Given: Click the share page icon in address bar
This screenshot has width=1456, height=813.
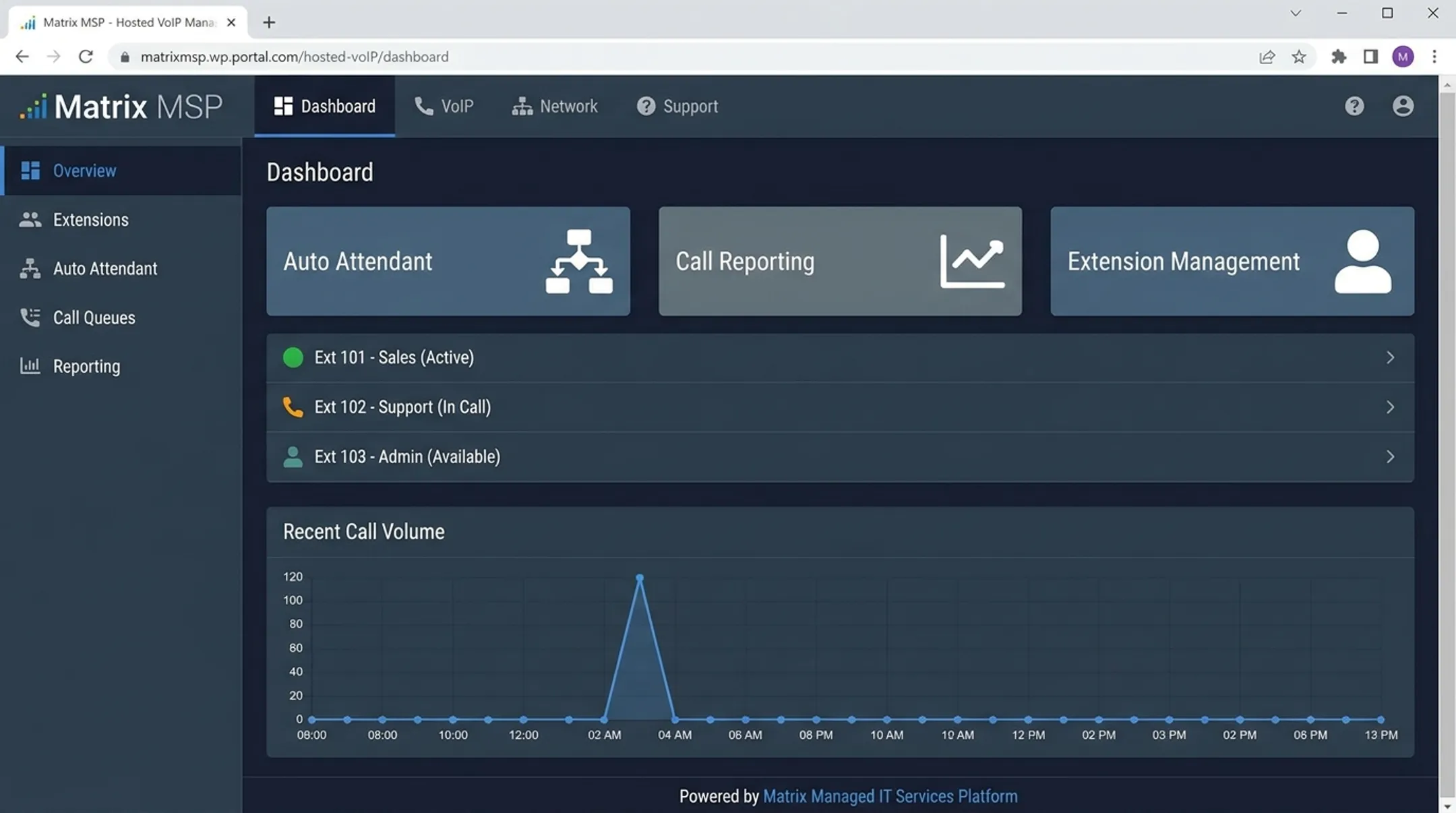Looking at the screenshot, I should (x=1267, y=57).
